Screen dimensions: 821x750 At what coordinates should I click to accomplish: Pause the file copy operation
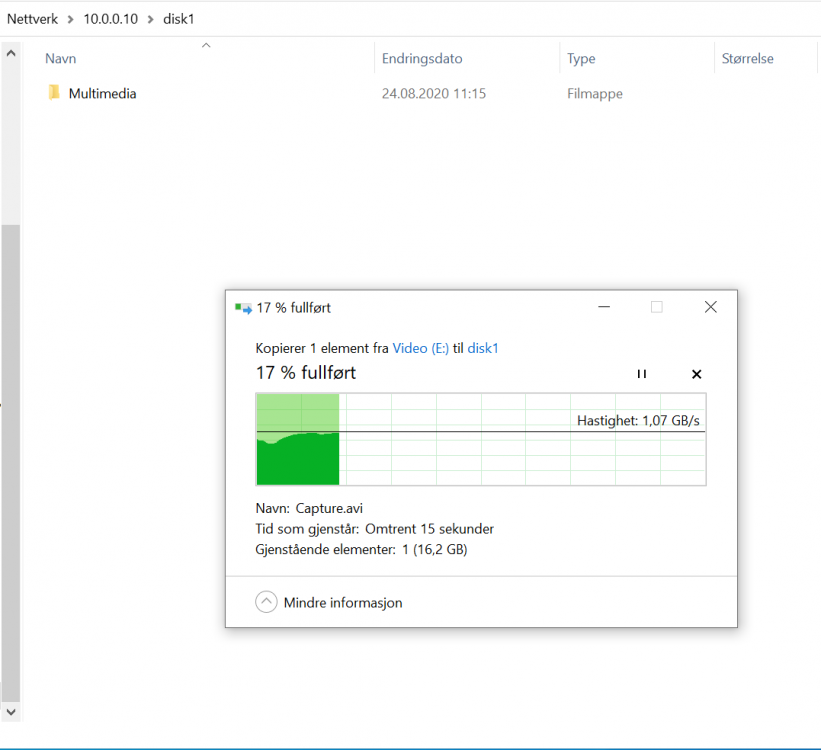coord(641,374)
